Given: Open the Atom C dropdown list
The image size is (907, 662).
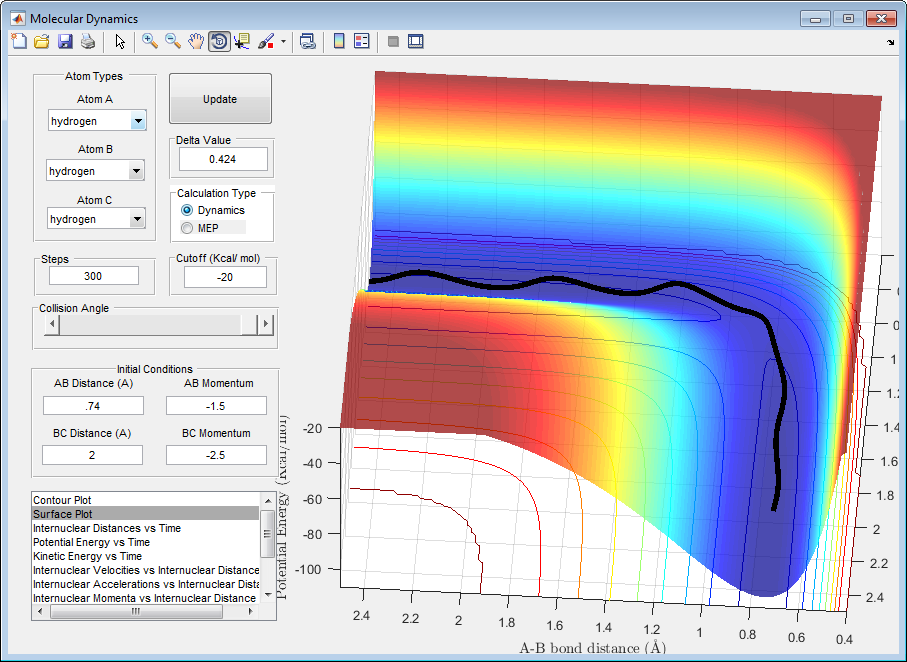Looking at the screenshot, I should point(138,219).
